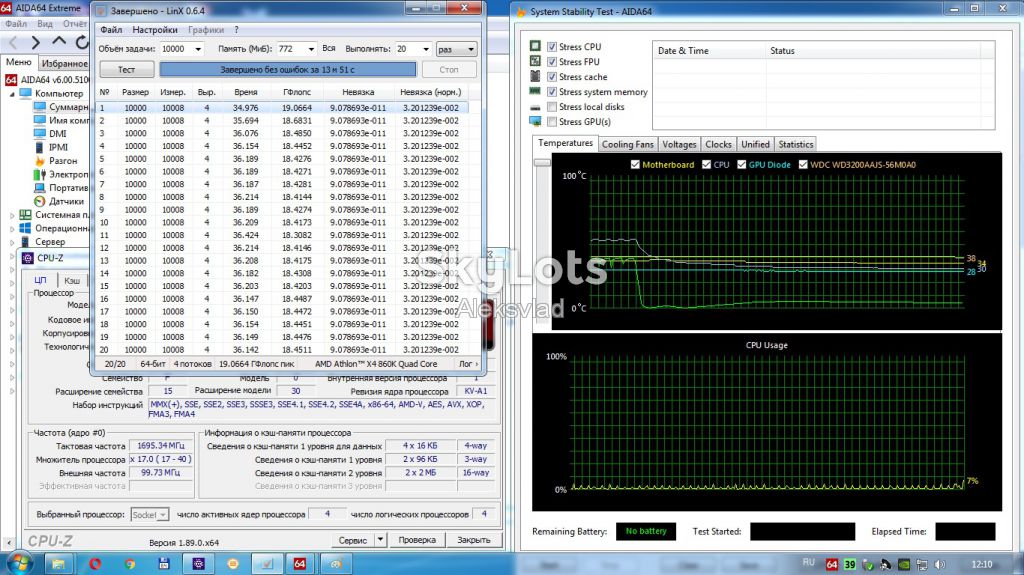Launch Opera browser from the taskbar
The image size is (1024, 575).
(95, 563)
